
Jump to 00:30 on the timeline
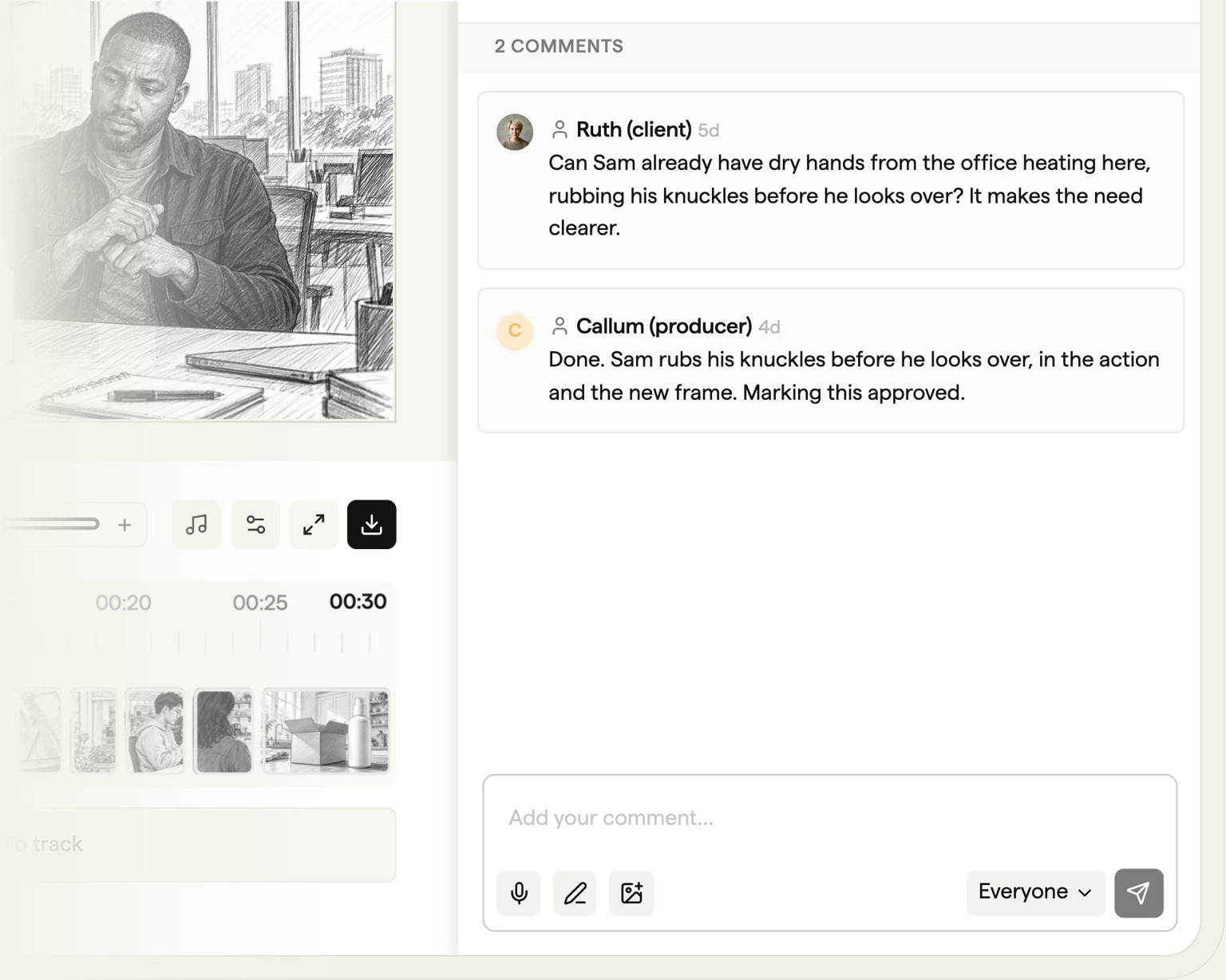click(x=358, y=602)
